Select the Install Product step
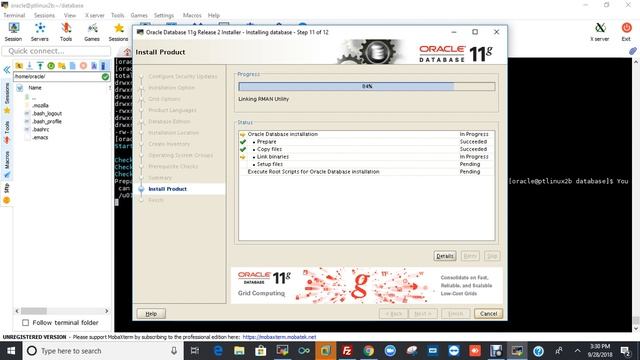 coord(167,189)
